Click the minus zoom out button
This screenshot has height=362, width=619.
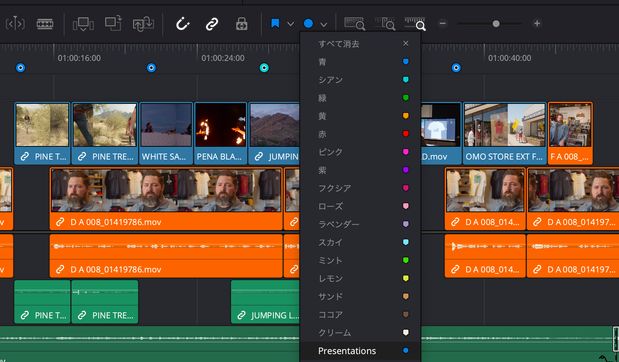point(443,23)
